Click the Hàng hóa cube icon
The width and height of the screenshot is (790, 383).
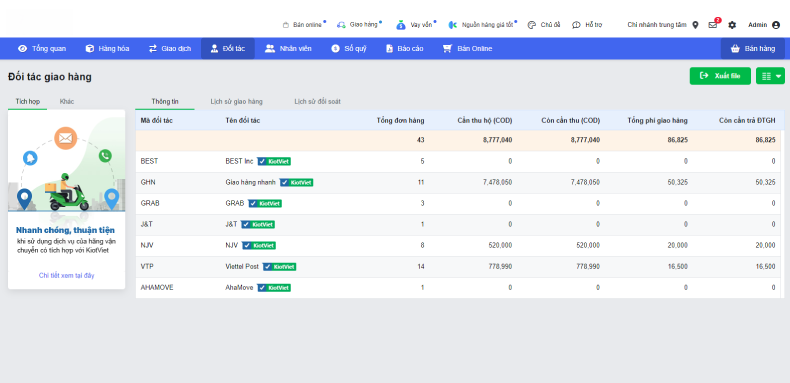(90, 49)
